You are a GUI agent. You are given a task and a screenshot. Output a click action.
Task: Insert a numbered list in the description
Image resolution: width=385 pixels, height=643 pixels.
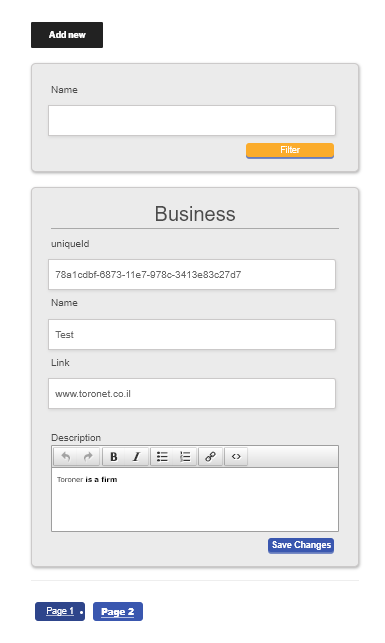point(185,456)
